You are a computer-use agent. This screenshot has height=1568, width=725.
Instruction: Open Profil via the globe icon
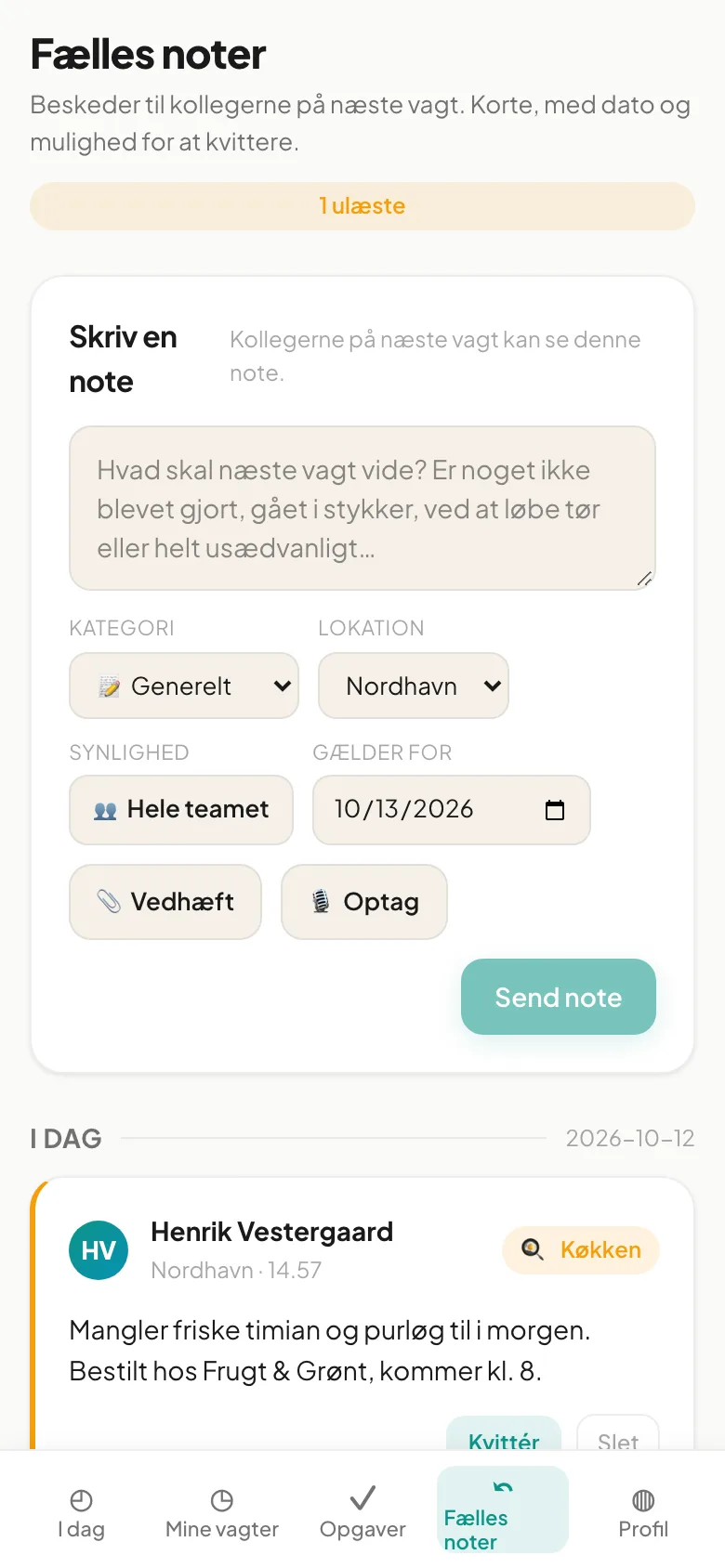[x=643, y=1500]
